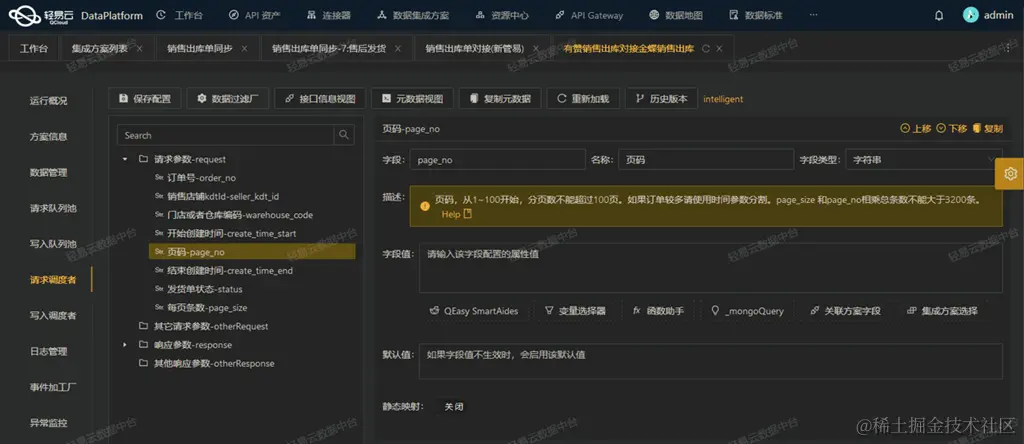Click 上移 to move field up
The width and height of the screenshot is (1024, 444).
[x=916, y=129]
